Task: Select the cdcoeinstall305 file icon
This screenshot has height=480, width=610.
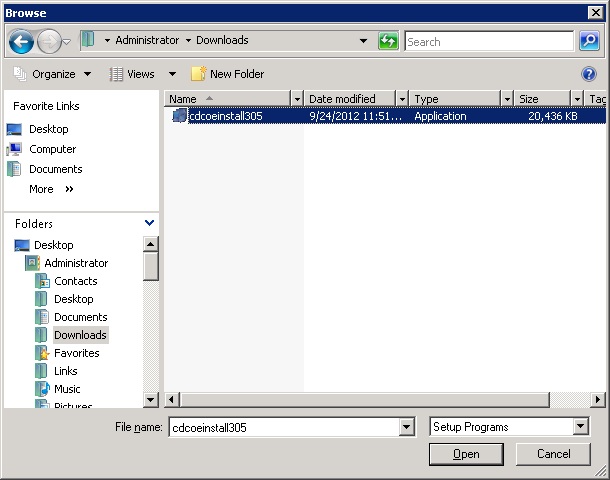Action: tap(179, 116)
